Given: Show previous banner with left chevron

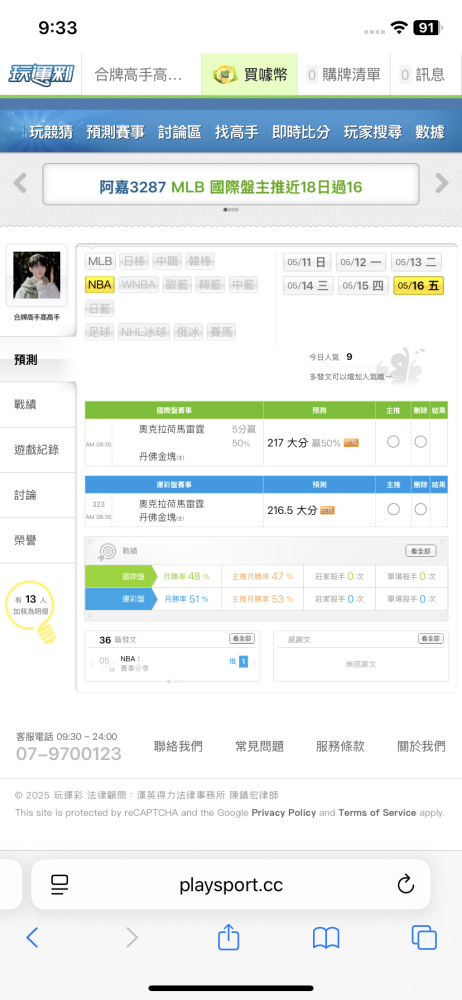Looking at the screenshot, I should pyautogui.click(x=20, y=184).
